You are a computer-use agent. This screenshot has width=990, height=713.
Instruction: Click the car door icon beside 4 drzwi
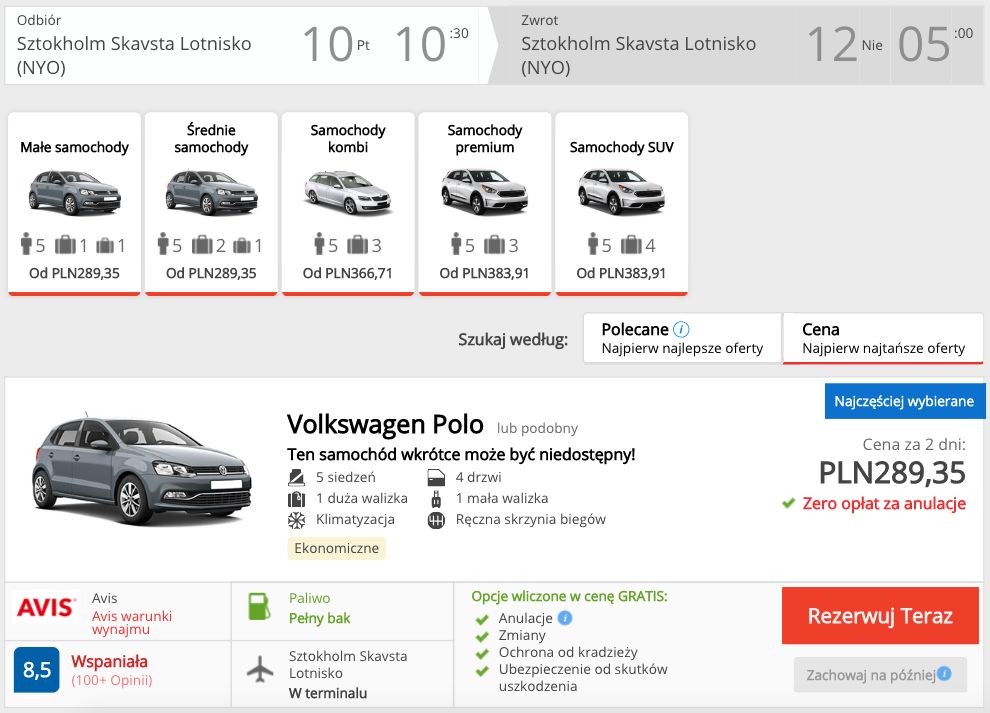[436, 477]
